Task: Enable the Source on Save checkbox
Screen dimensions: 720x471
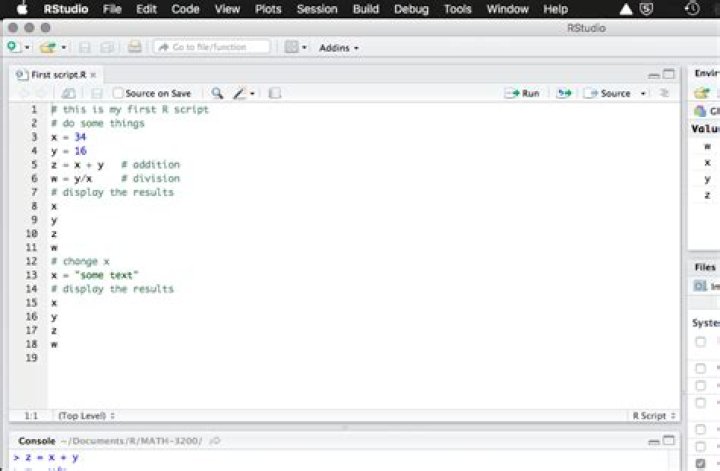Action: [118, 93]
